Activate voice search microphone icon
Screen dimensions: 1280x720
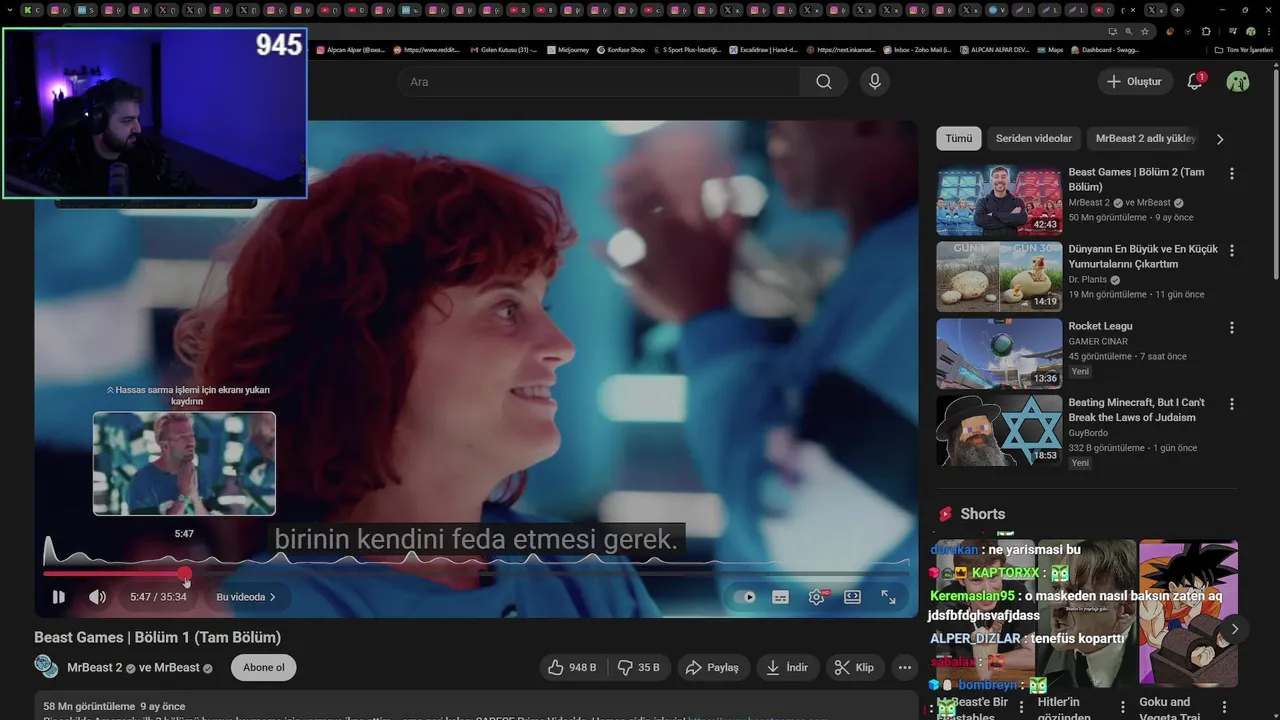coord(875,82)
